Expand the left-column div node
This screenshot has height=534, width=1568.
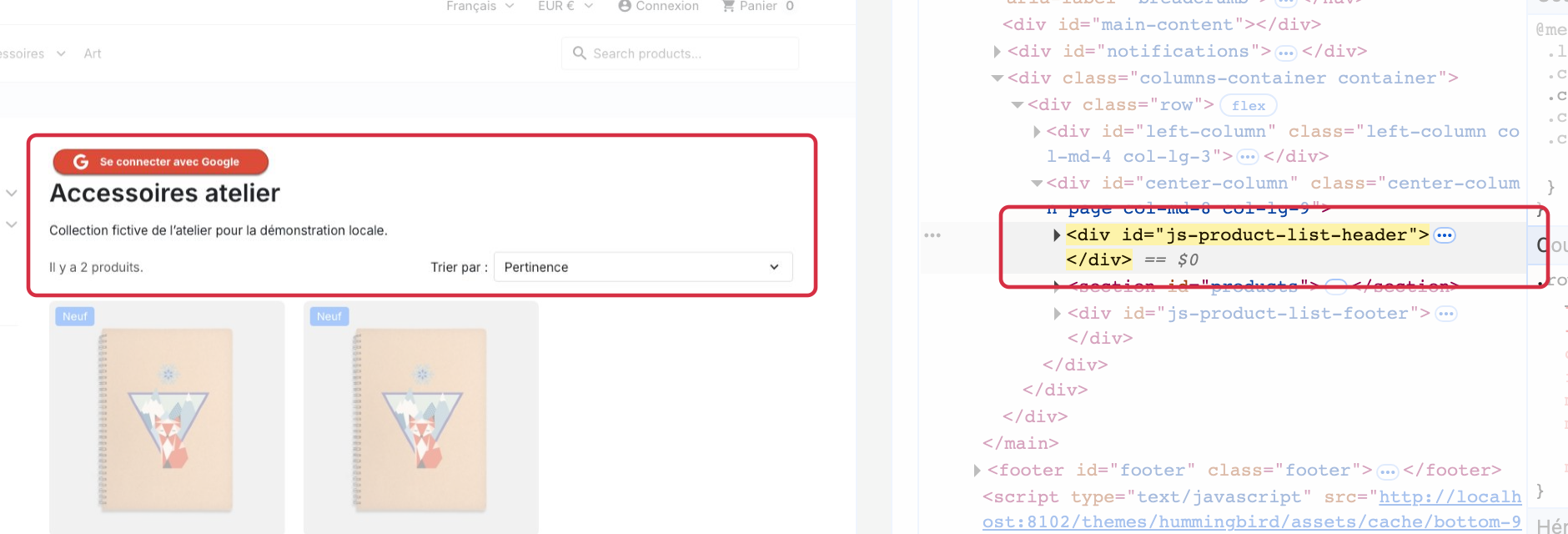click(x=1037, y=132)
